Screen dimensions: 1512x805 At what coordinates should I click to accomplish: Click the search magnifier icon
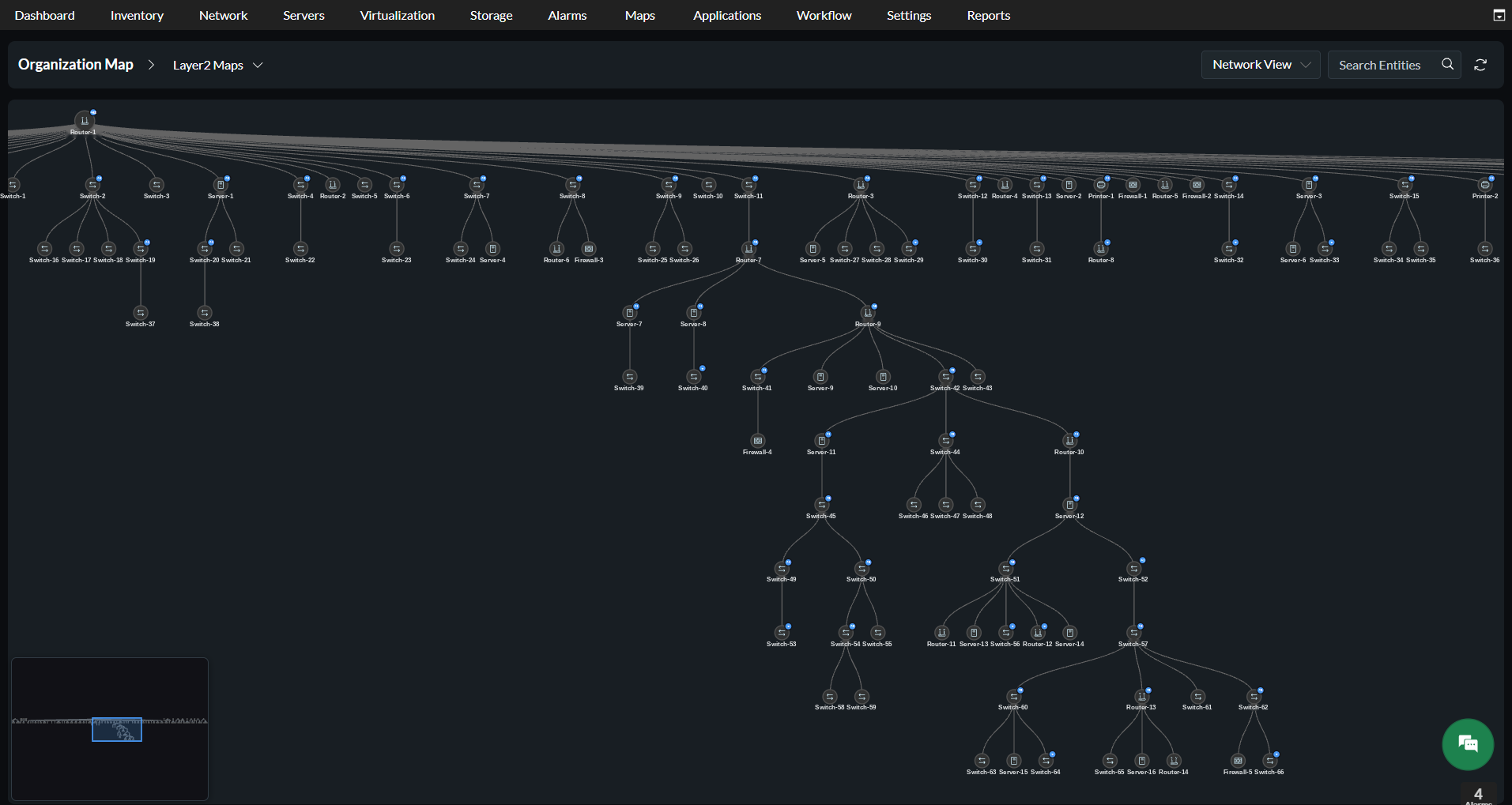(1447, 64)
